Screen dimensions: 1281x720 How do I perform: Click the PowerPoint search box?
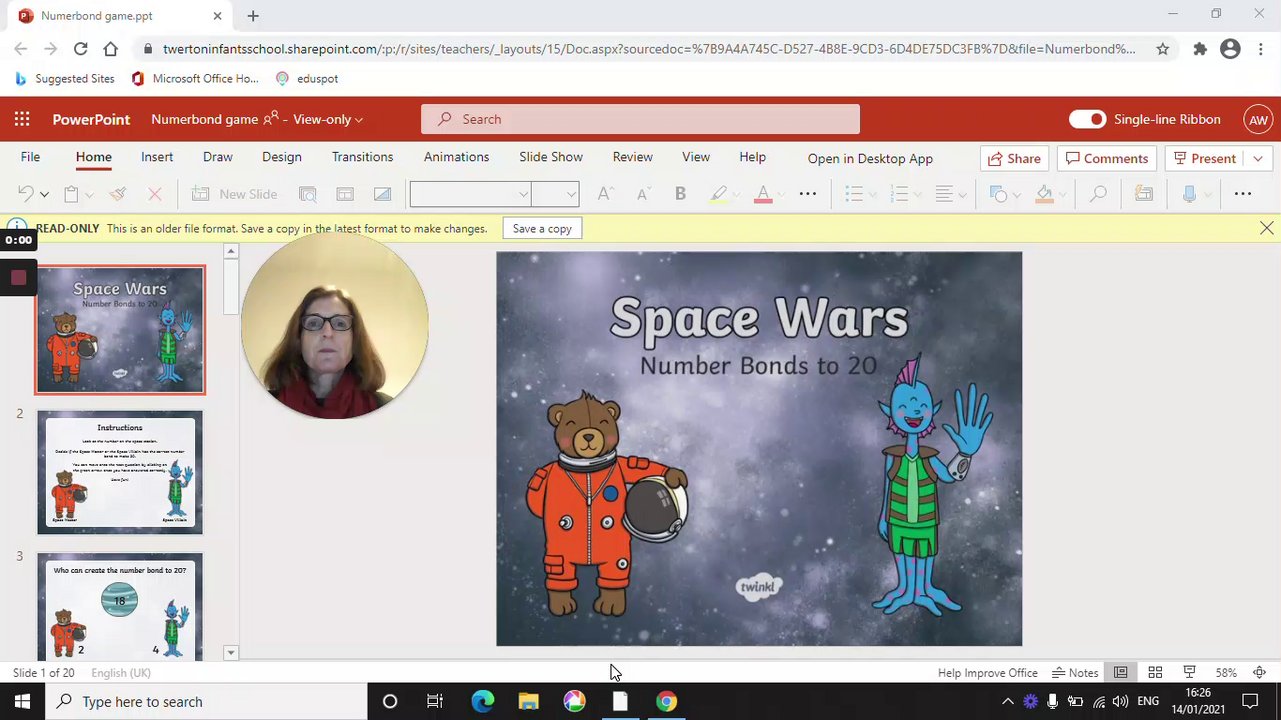(640, 119)
